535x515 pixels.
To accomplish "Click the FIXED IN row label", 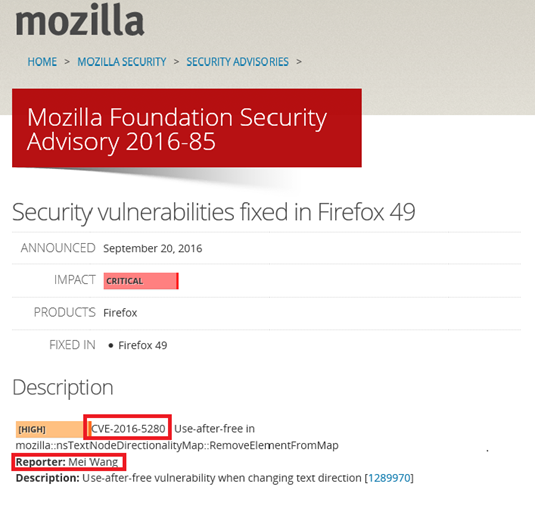I will (x=72, y=345).
